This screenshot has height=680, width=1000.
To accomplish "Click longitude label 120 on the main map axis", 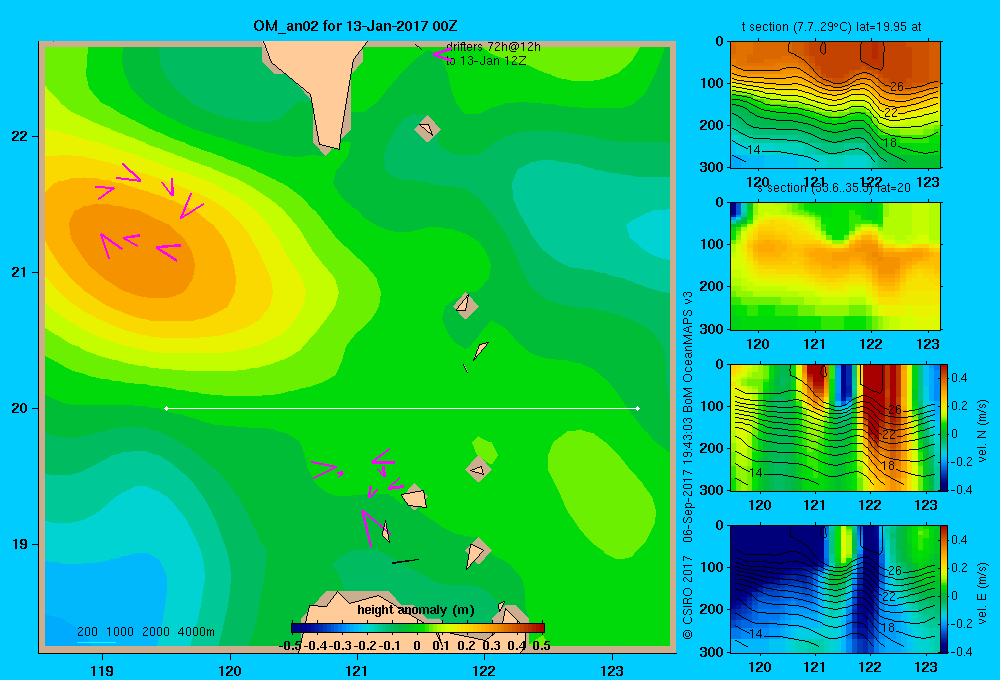I will [x=230, y=670].
